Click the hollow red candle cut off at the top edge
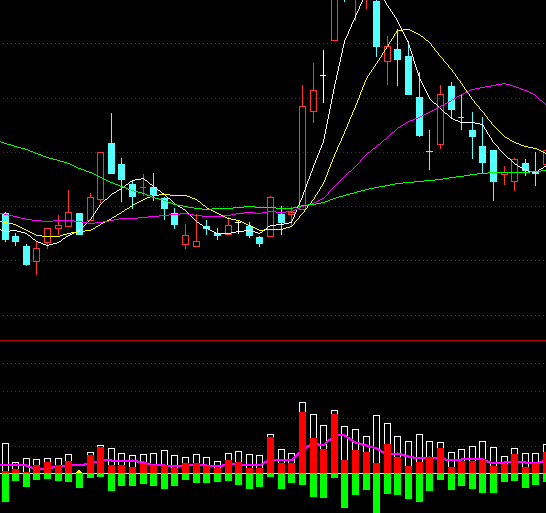Image resolution: width=546 pixels, height=513 pixels. coord(334,20)
